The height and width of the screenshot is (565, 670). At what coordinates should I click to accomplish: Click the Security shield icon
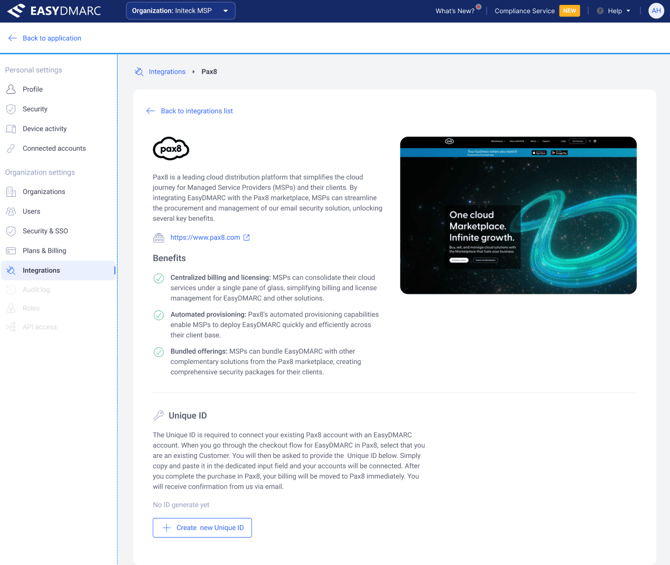[11, 109]
